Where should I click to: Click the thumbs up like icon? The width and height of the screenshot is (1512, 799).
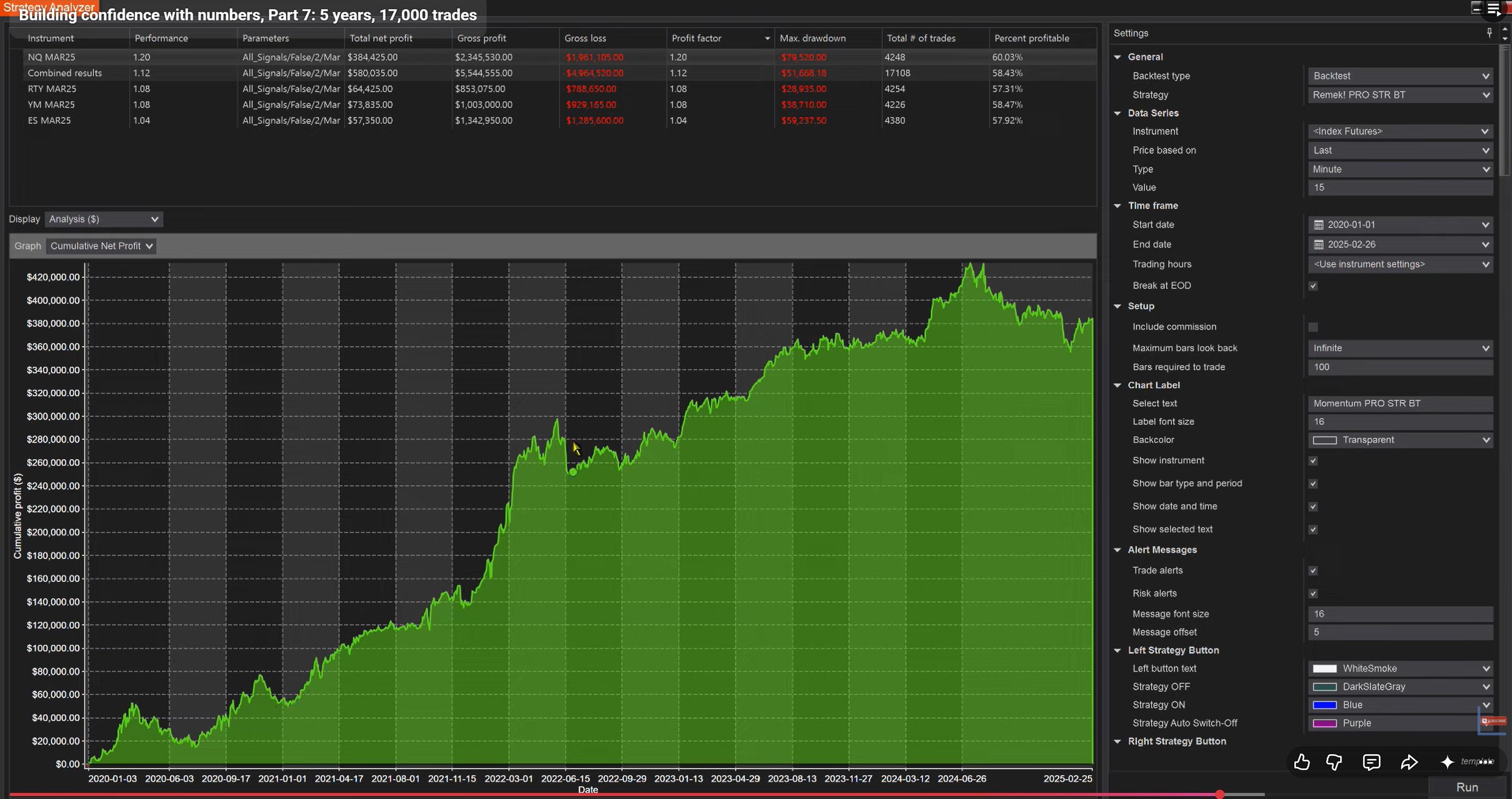click(x=1302, y=762)
